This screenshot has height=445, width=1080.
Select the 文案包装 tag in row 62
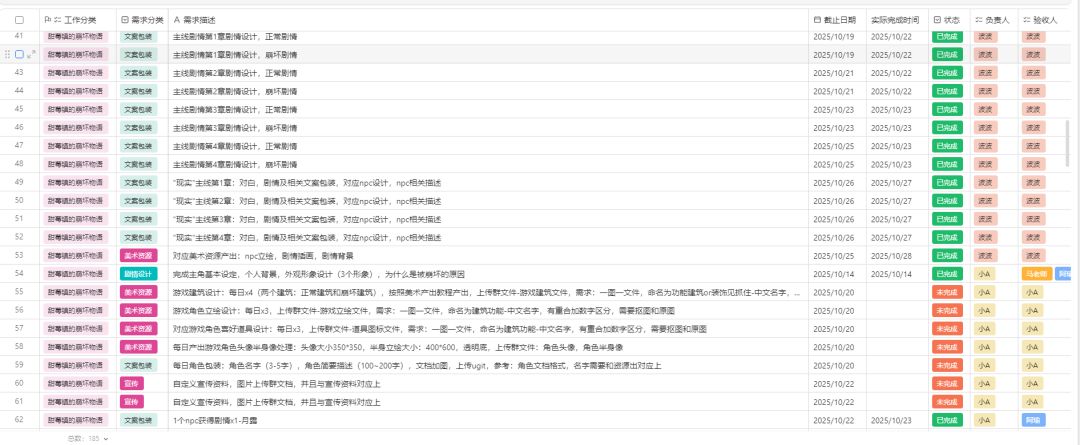[x=138, y=420]
